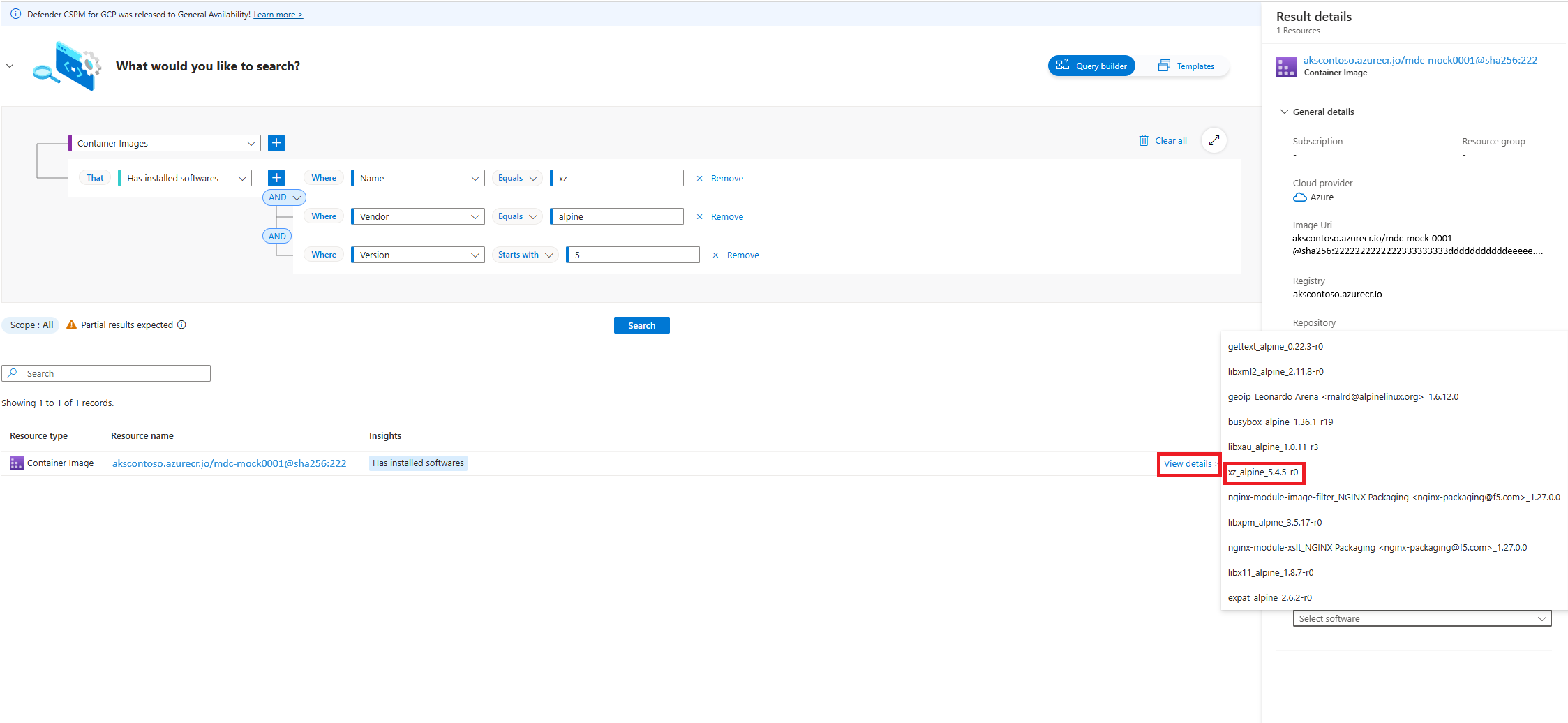Click the blue plus icon beside Container Images
This screenshot has width=1568, height=723.
276,142
